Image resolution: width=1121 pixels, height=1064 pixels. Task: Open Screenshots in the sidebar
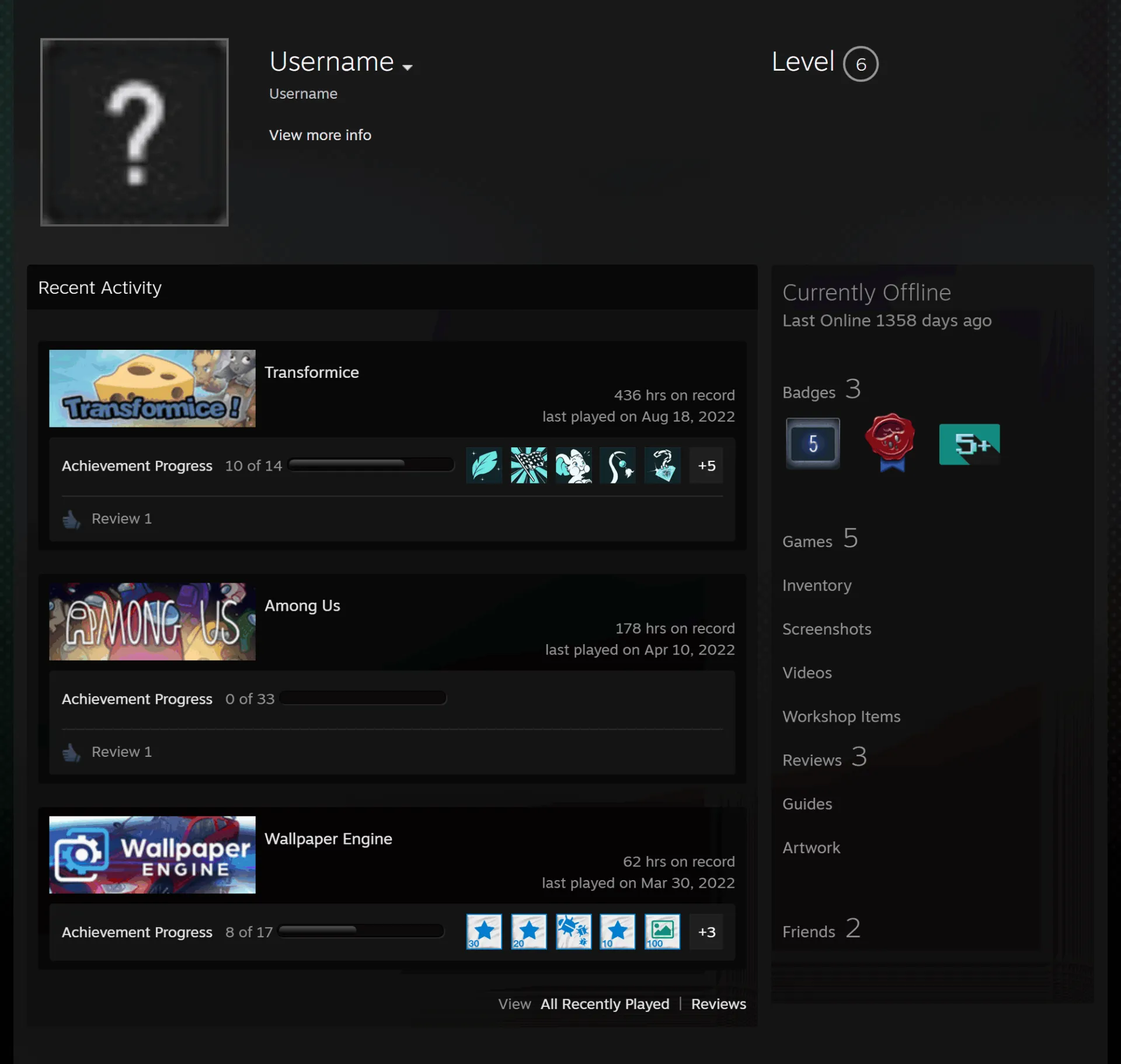pos(827,629)
